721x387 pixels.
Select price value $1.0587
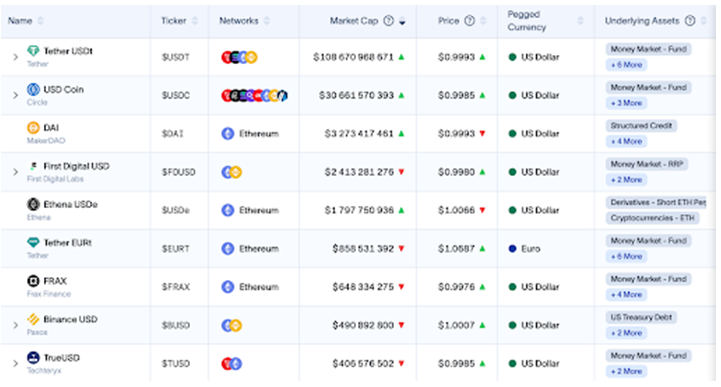click(457, 249)
